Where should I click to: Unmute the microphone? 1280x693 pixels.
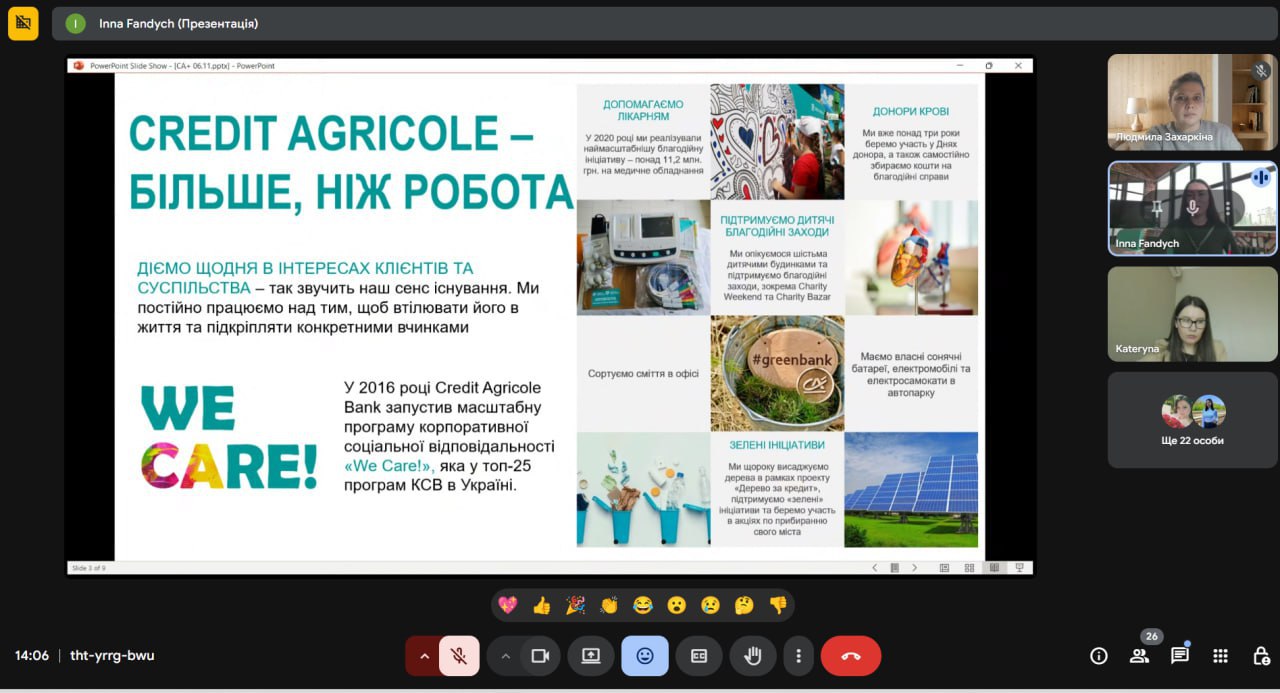(459, 656)
